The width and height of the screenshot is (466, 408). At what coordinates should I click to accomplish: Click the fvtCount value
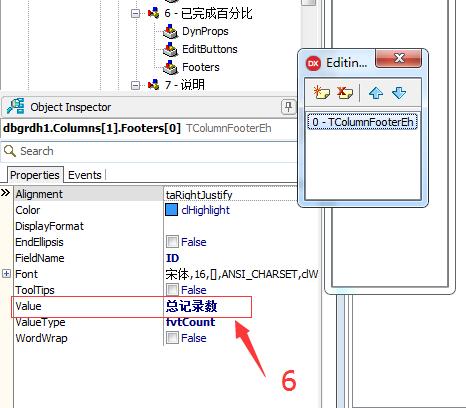coord(190,322)
